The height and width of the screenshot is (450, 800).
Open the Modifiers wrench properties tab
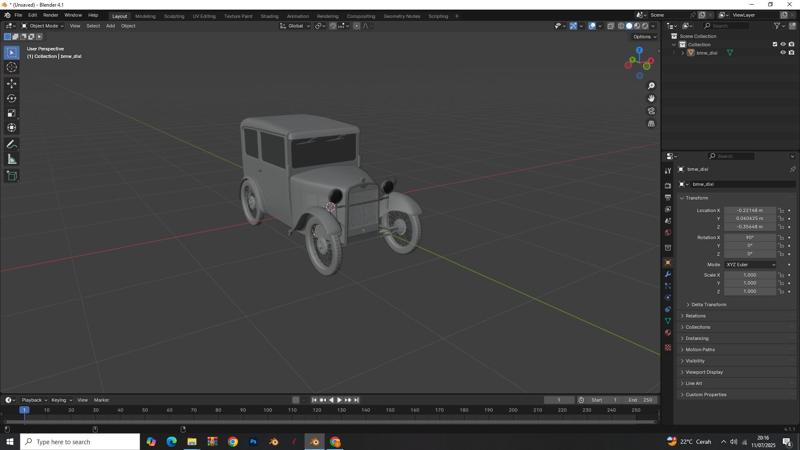pyautogui.click(x=668, y=274)
